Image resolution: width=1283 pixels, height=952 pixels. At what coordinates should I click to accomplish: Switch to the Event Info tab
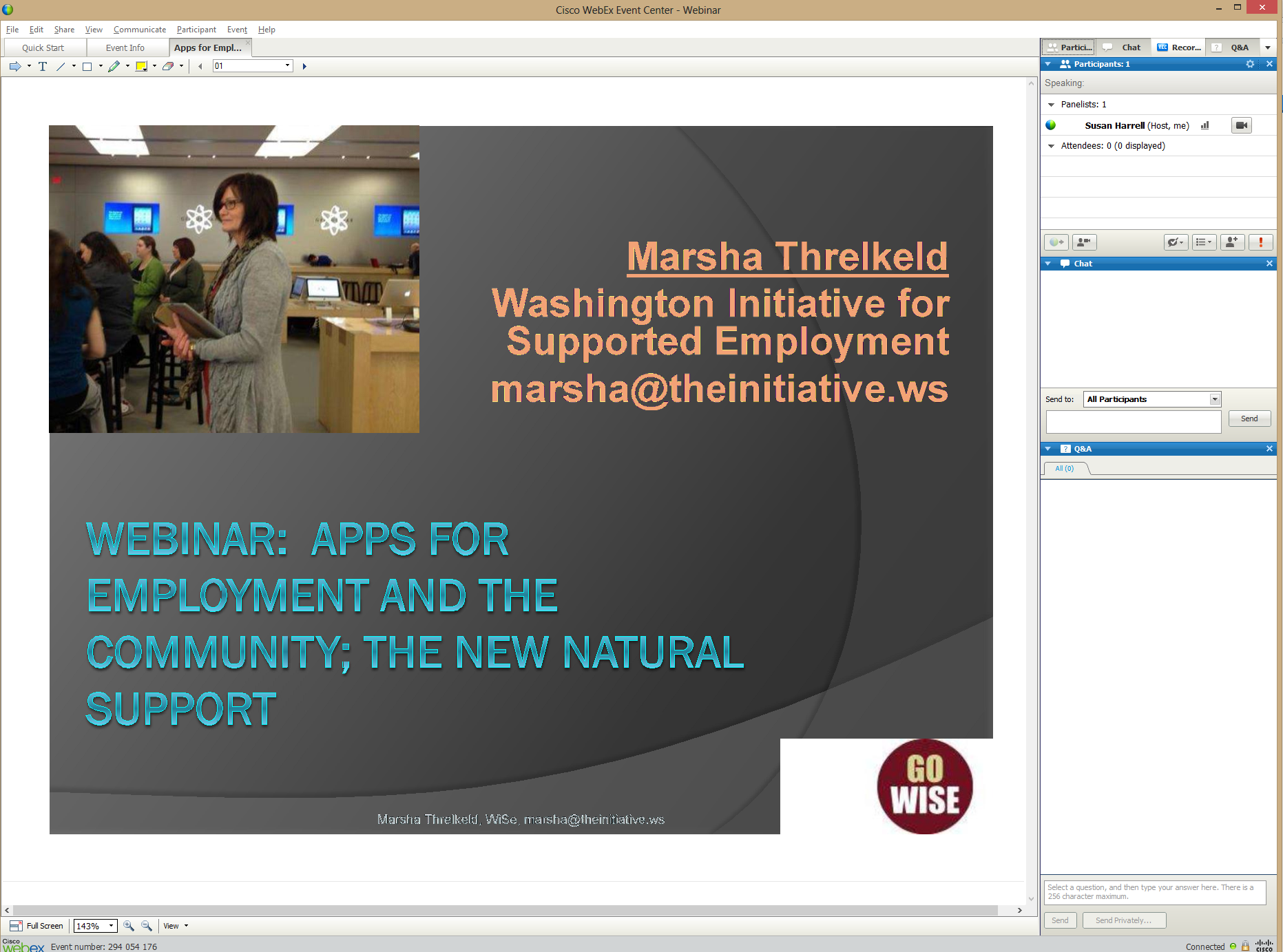click(x=125, y=47)
